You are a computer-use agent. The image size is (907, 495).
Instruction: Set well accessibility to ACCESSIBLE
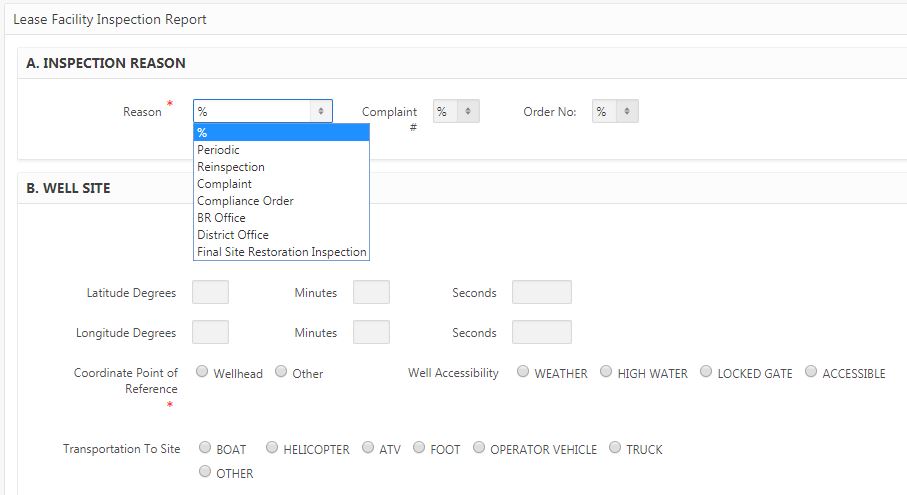point(811,372)
